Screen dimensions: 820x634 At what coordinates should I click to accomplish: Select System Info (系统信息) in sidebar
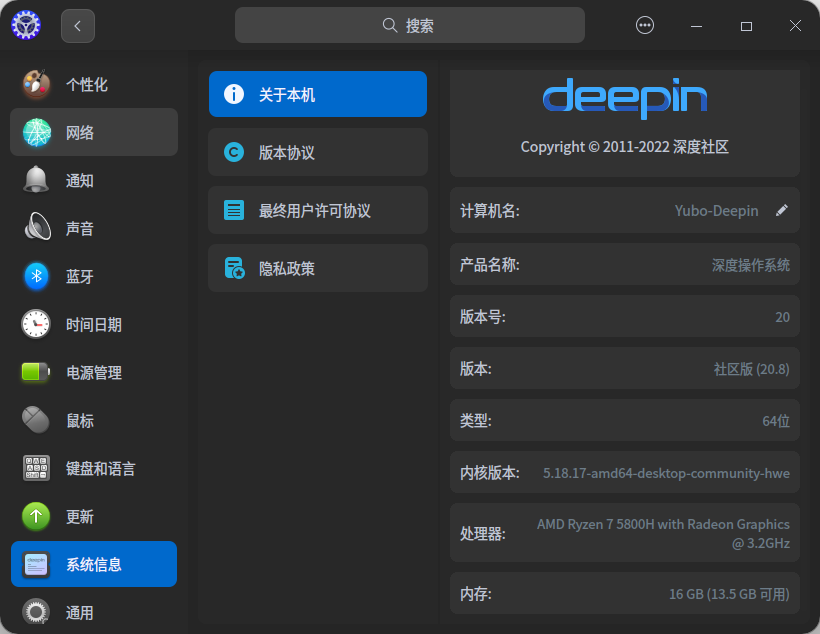click(94, 565)
